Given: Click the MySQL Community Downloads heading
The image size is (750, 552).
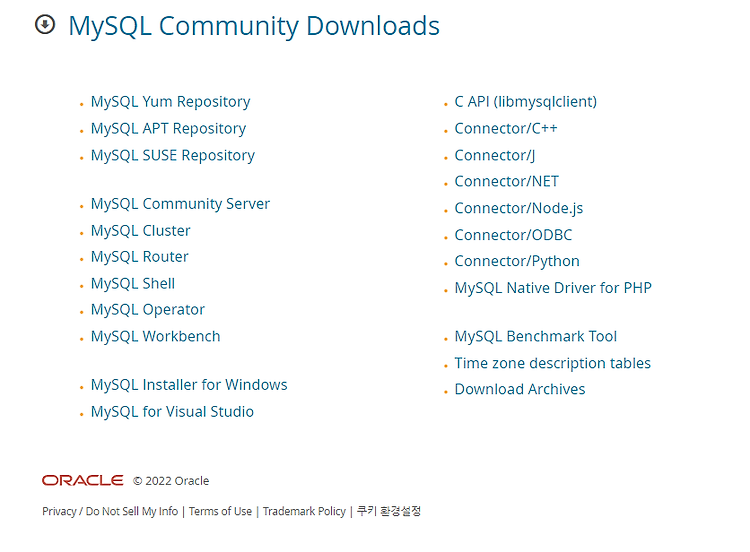Looking at the screenshot, I should tap(254, 26).
